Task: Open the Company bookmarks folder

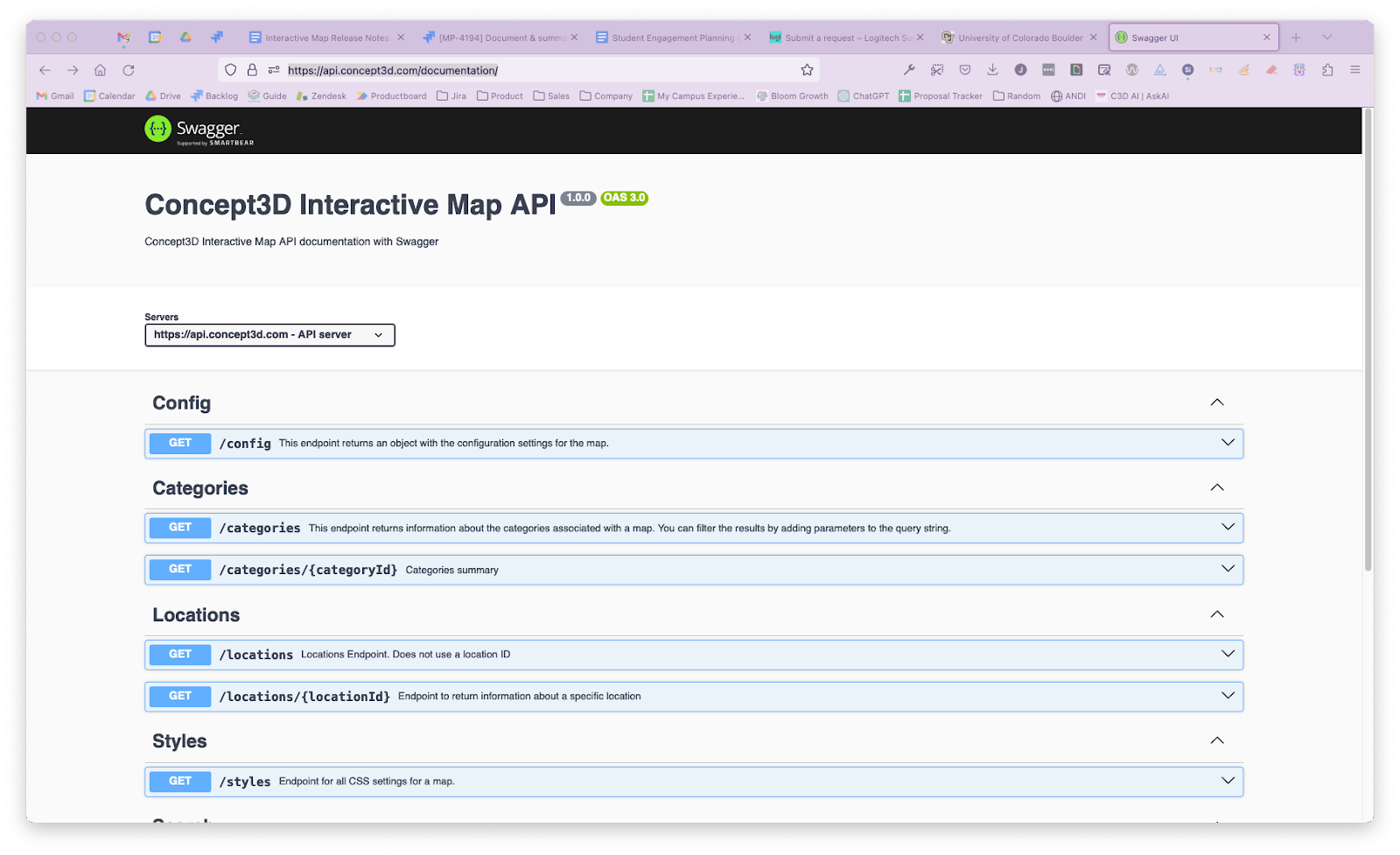Action: coord(605,96)
